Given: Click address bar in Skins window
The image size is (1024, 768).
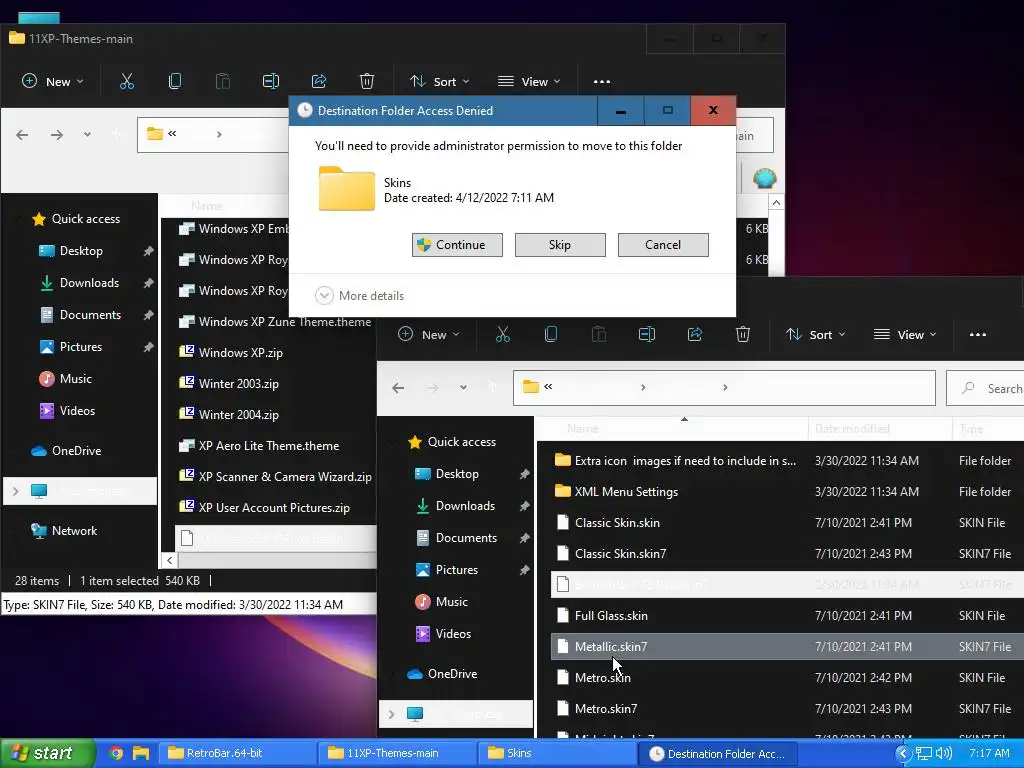Looking at the screenshot, I should pos(724,388).
